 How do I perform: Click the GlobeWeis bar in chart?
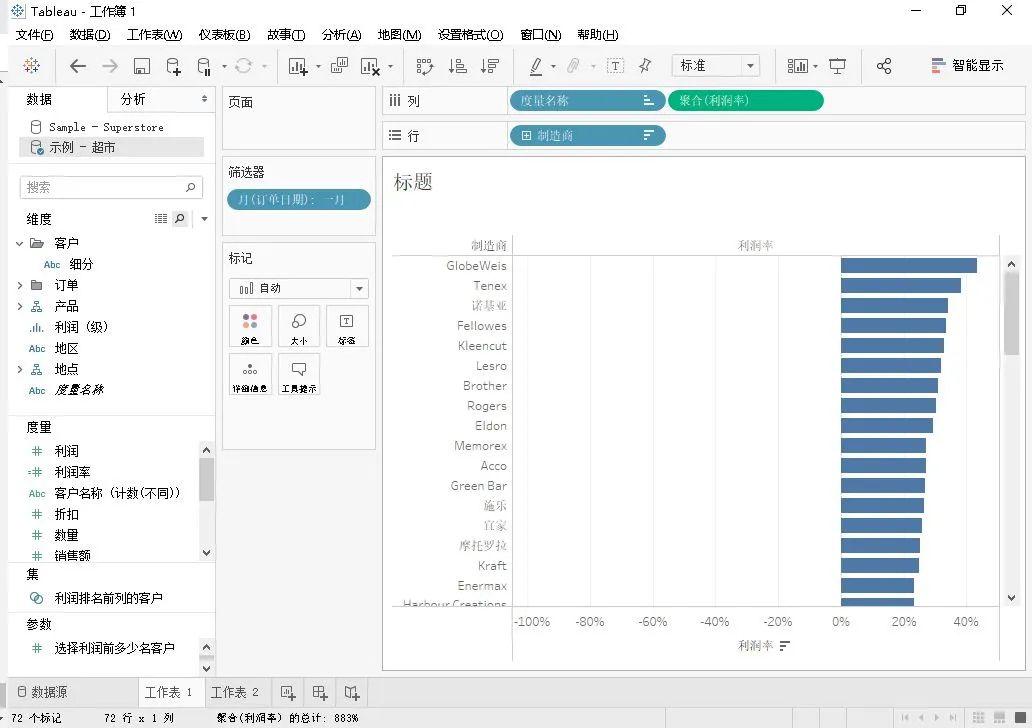pyautogui.click(x=908, y=265)
